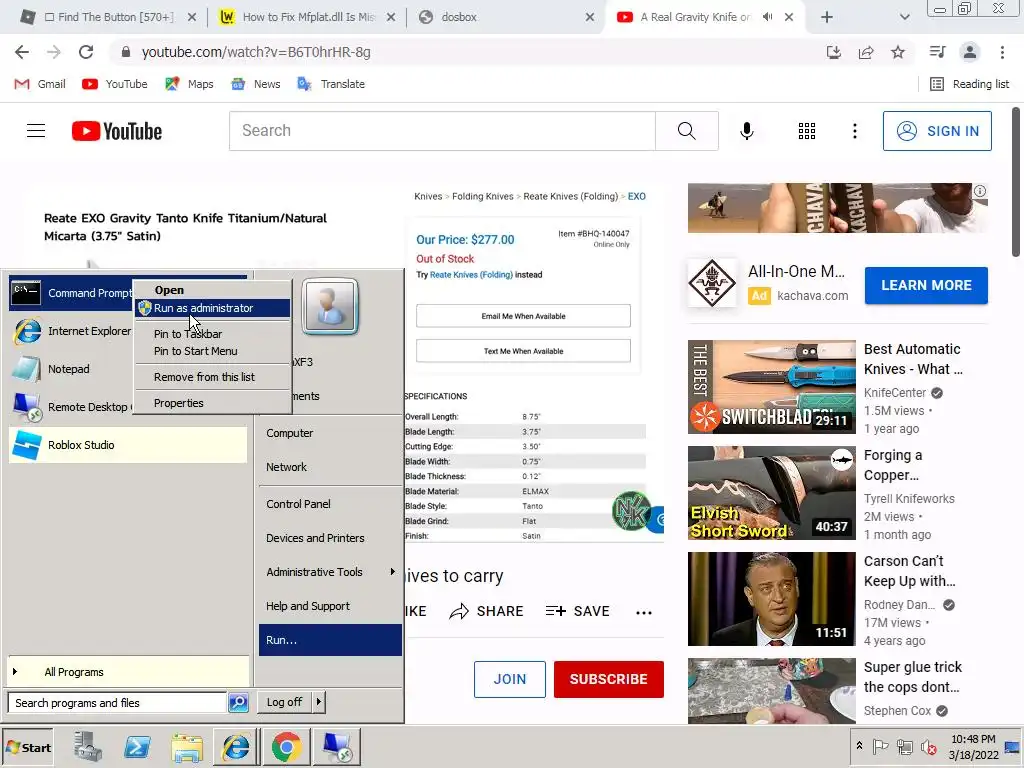
Task: Open Log off options arrow
Action: [x=319, y=702]
